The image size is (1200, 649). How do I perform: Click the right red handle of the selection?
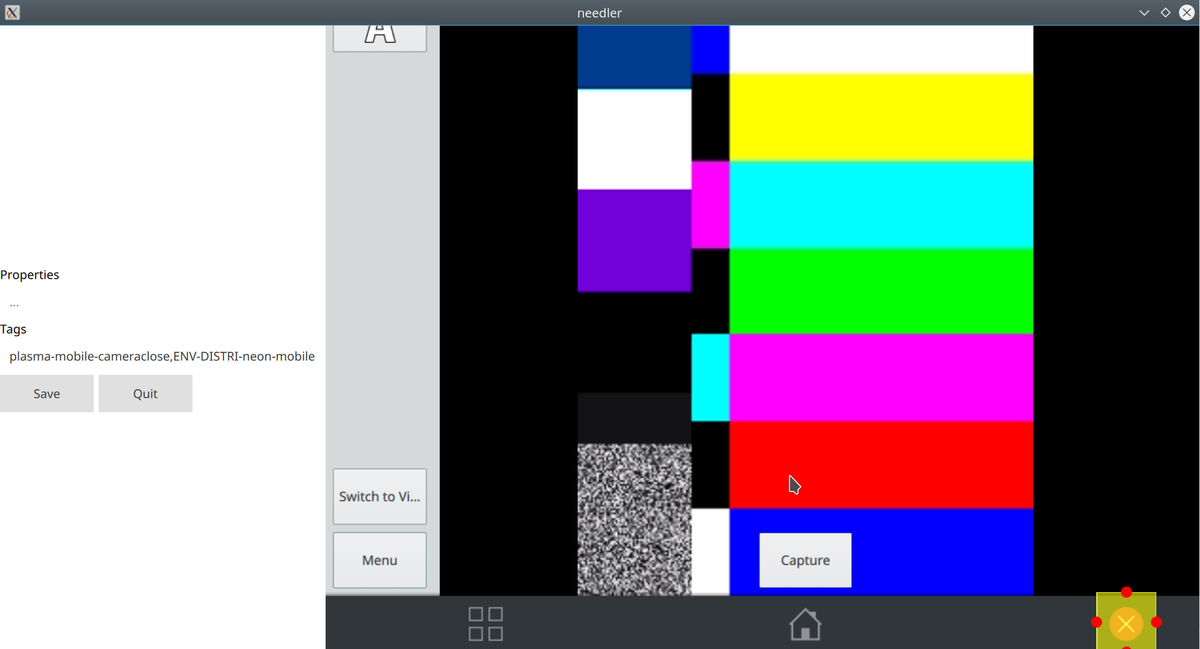(1156, 623)
